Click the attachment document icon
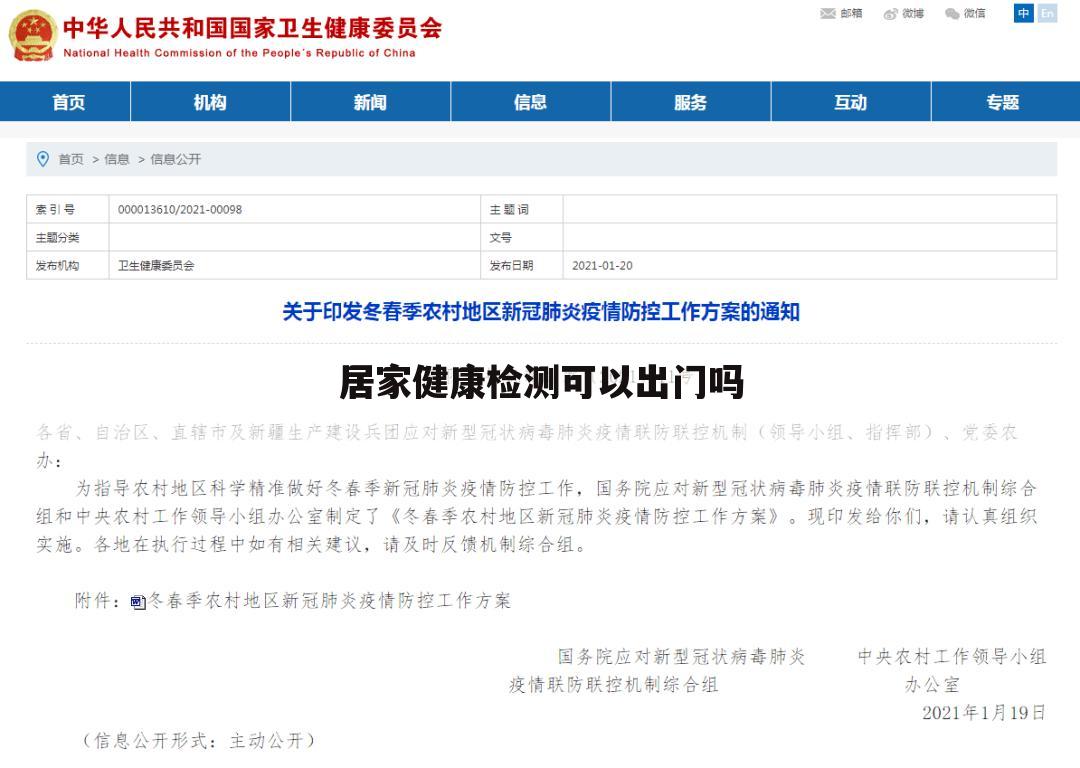The width and height of the screenshot is (1080, 768). click(138, 602)
